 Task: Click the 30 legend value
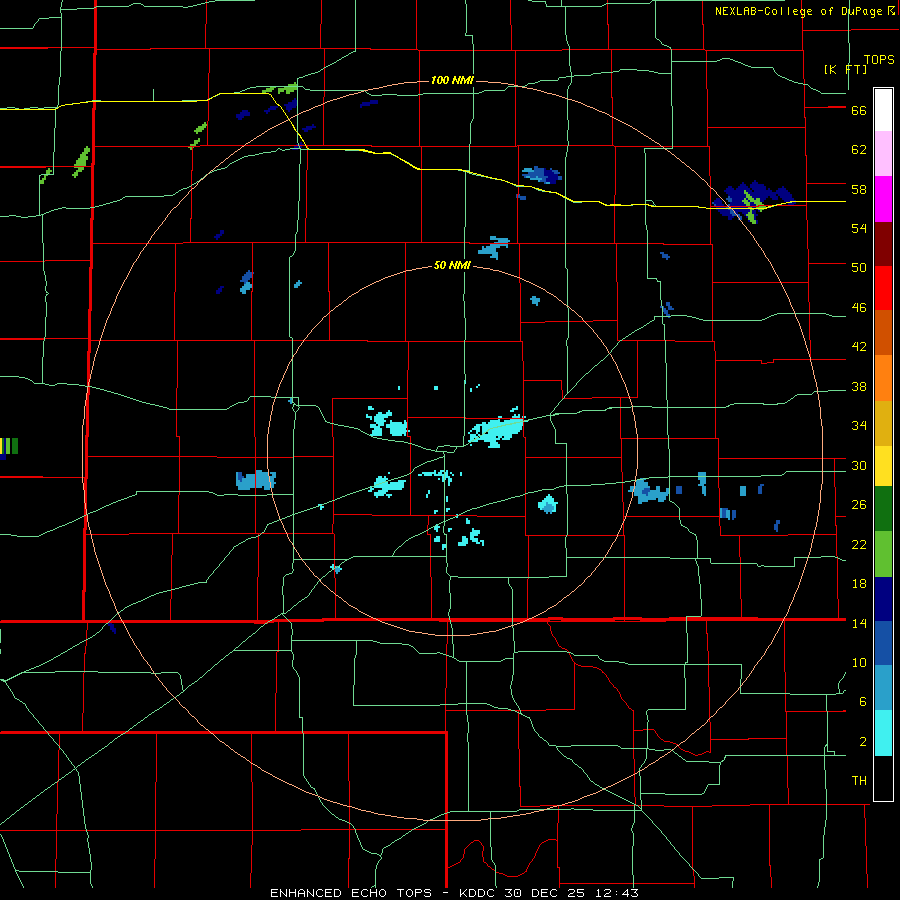[x=859, y=465]
